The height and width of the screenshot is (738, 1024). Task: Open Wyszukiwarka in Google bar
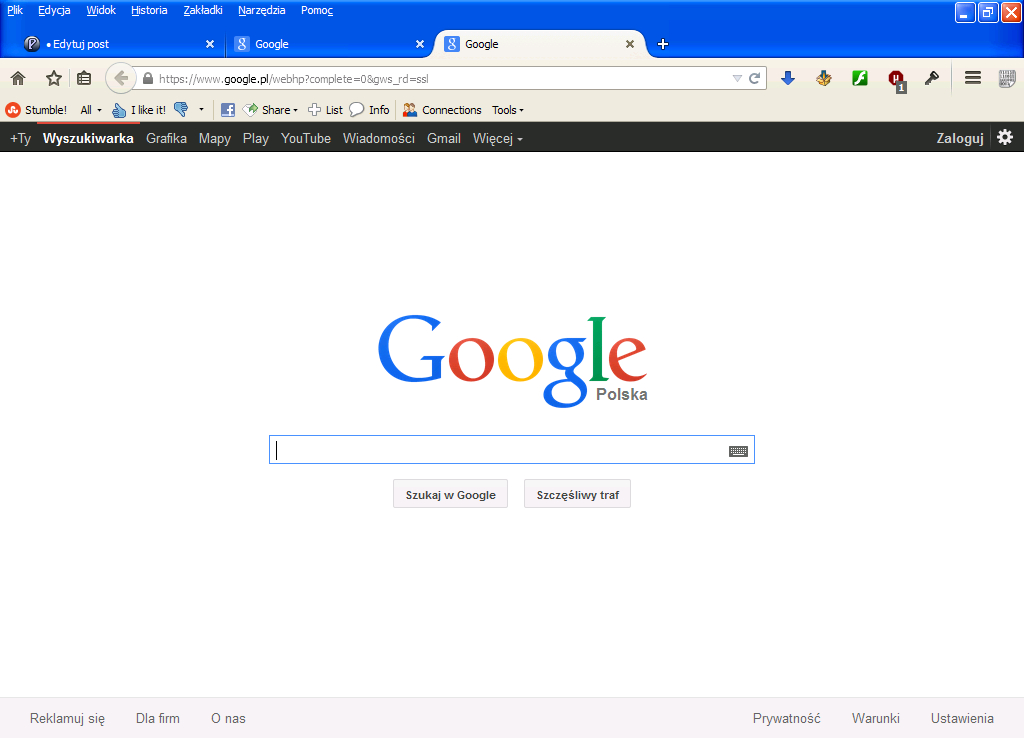pos(88,138)
